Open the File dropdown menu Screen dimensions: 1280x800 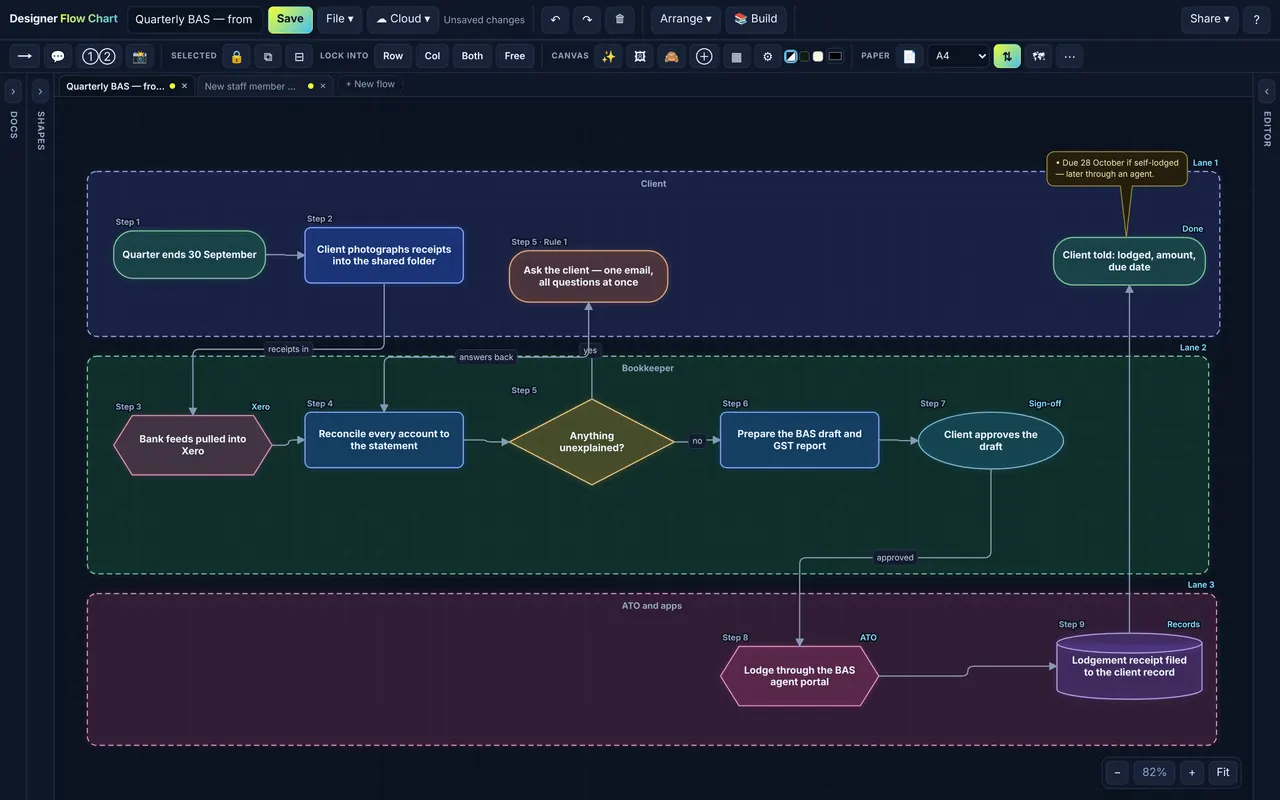click(340, 19)
